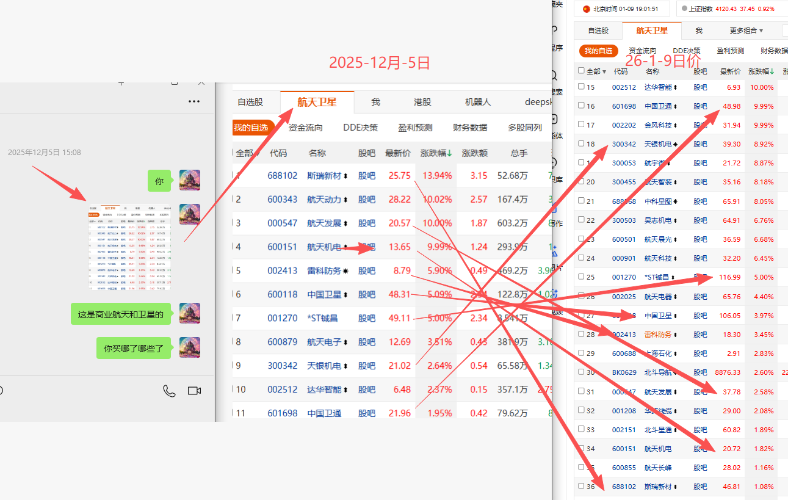Select 航天卫星 tab beside 更多组合
This screenshot has height=500, width=788.
tap(652, 31)
